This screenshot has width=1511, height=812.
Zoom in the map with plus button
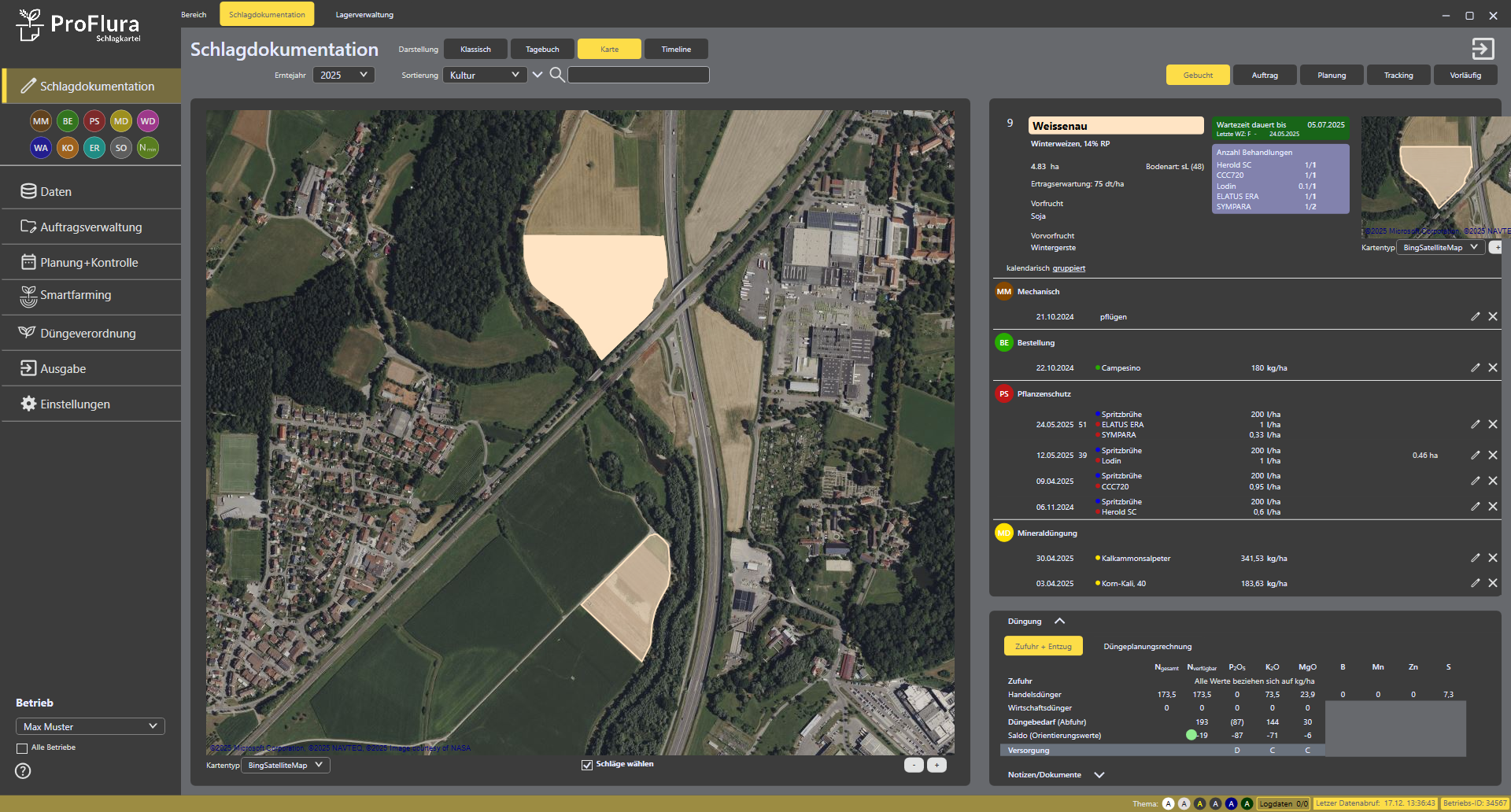937,765
